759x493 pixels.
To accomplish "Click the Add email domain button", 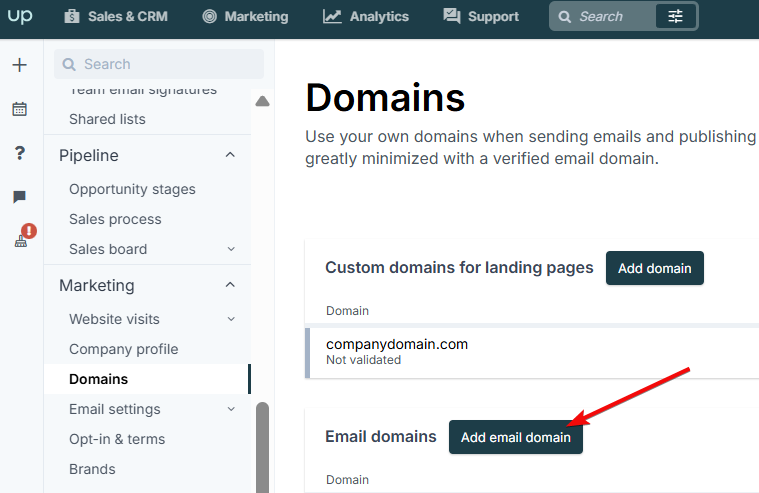I will click(516, 437).
